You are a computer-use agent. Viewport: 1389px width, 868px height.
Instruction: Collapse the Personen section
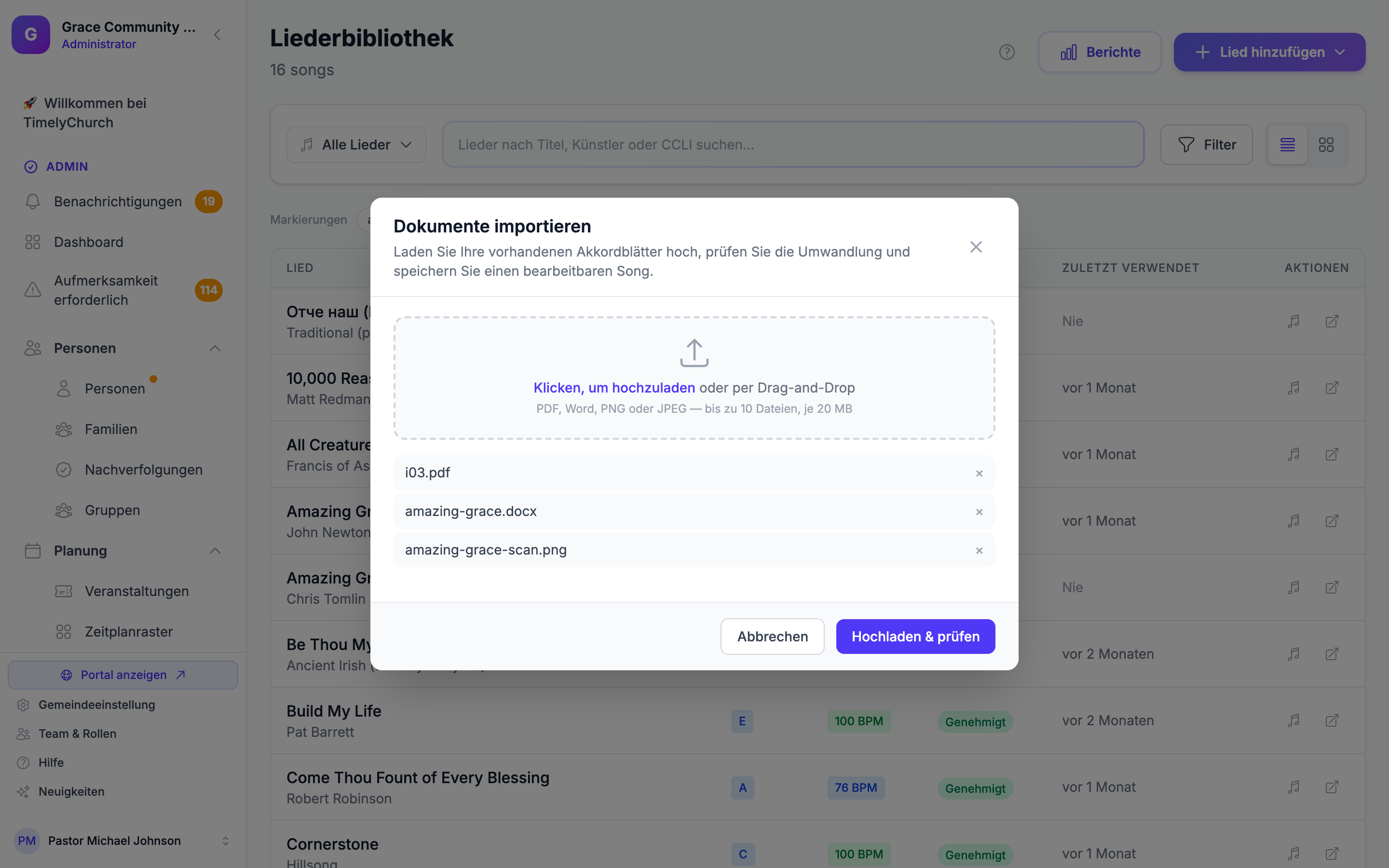(215, 349)
